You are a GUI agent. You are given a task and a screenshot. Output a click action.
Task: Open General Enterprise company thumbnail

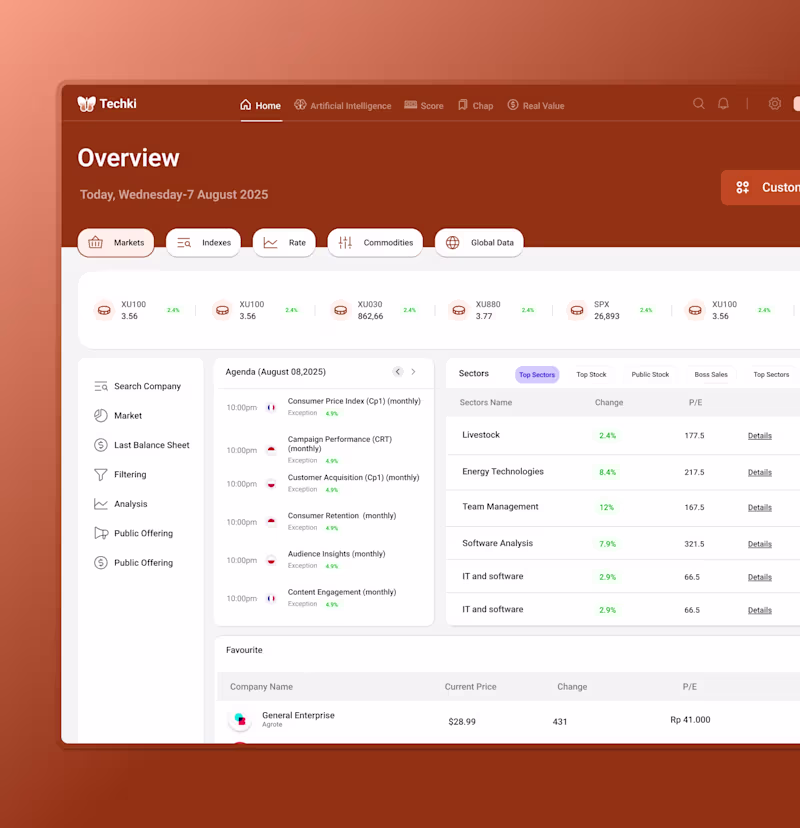pos(240,719)
